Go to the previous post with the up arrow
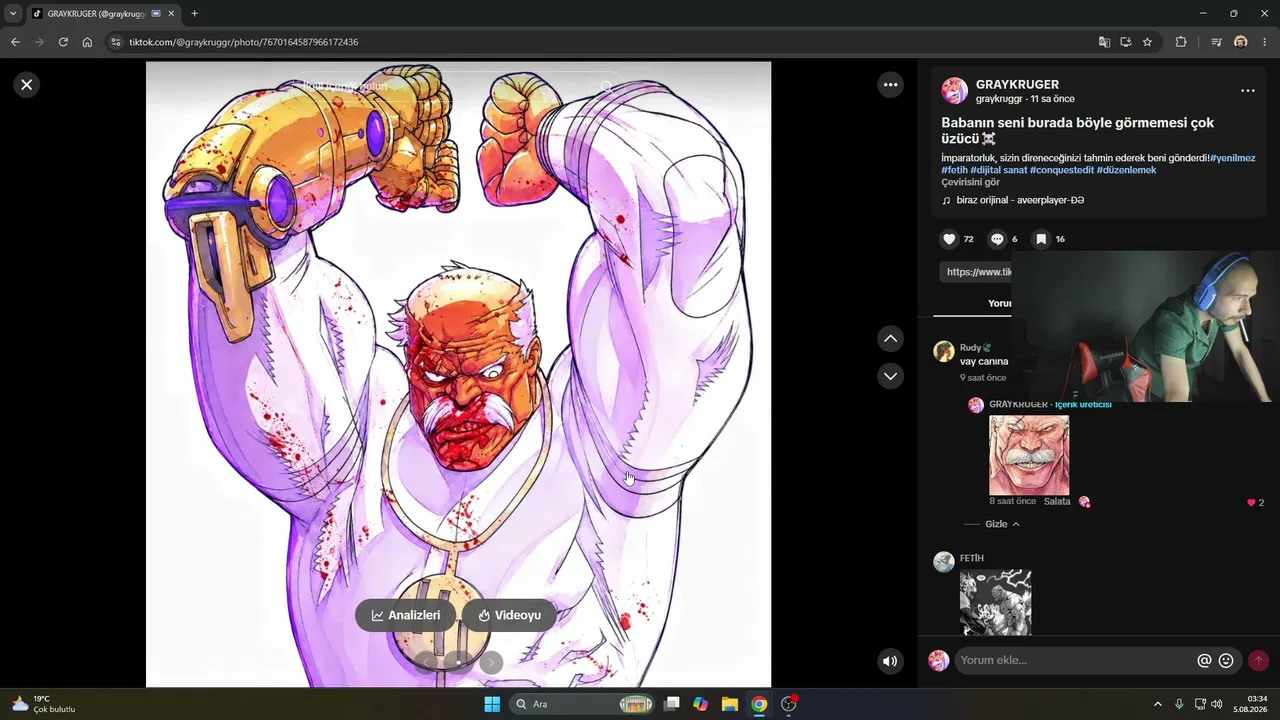Viewport: 1280px width, 720px height. pyautogui.click(x=891, y=339)
